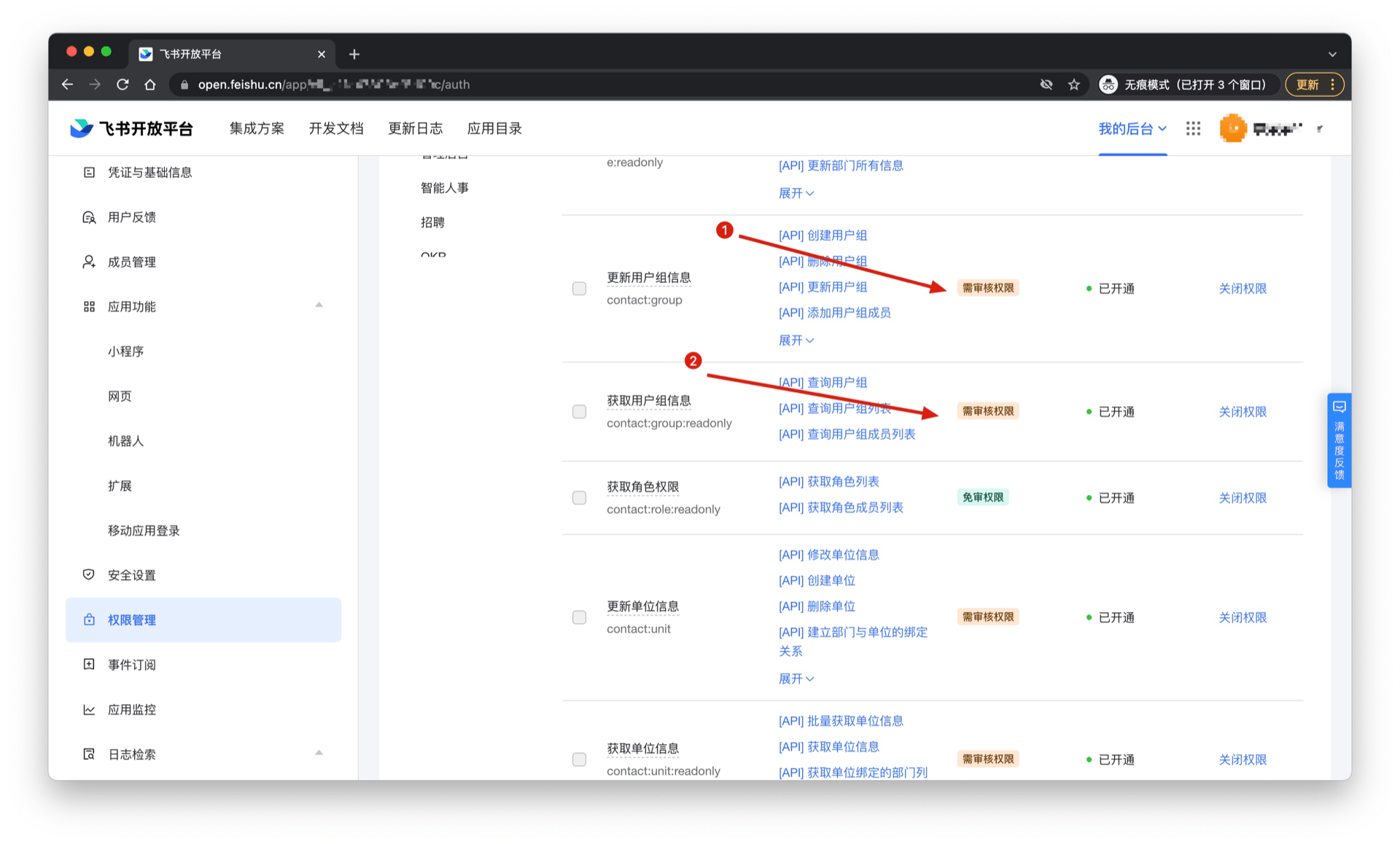This screenshot has width=1400, height=844.
Task: Go to 事件订阅 in sidebar
Action: point(132,665)
